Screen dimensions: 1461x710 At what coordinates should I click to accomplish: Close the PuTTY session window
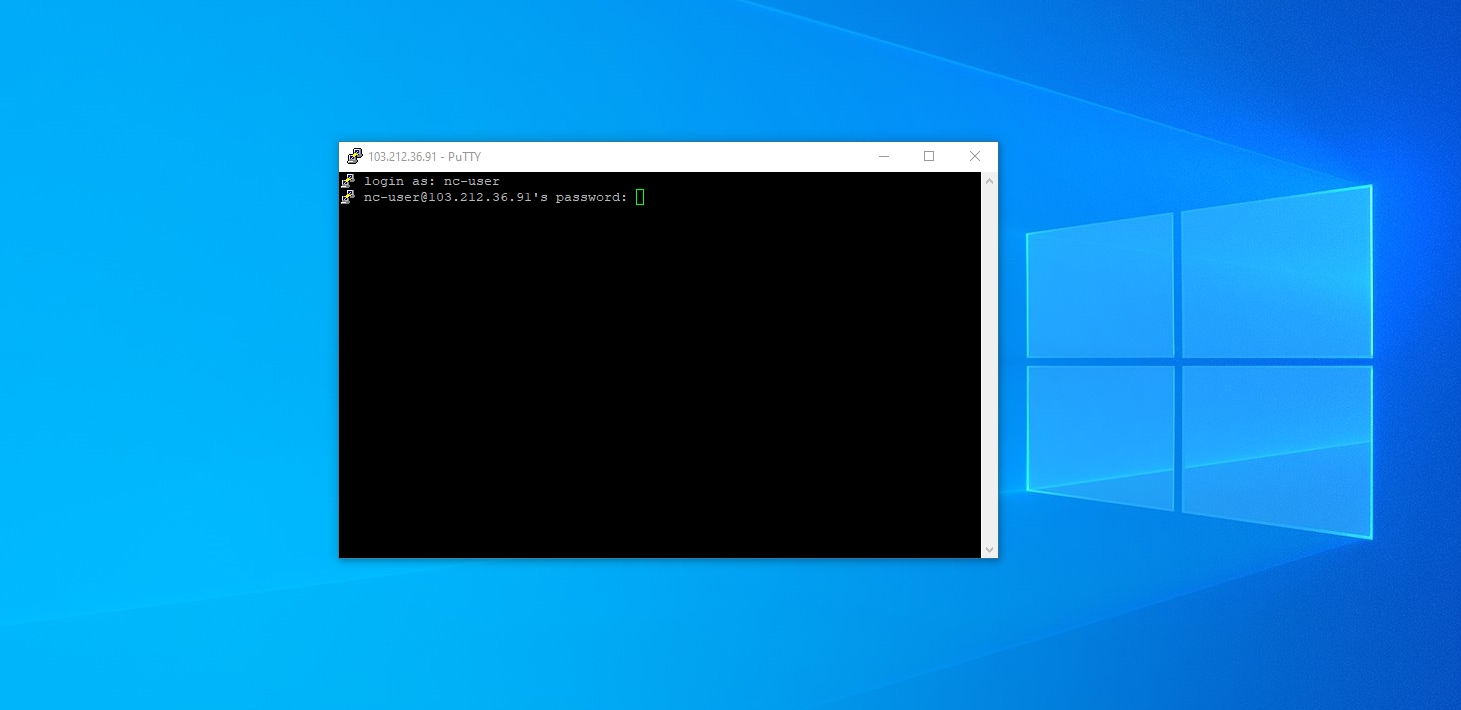pos(974,156)
